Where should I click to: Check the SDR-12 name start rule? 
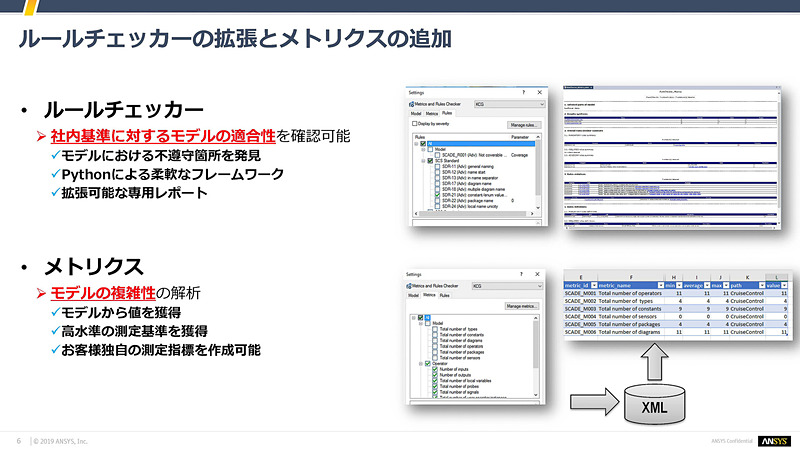coord(437,172)
